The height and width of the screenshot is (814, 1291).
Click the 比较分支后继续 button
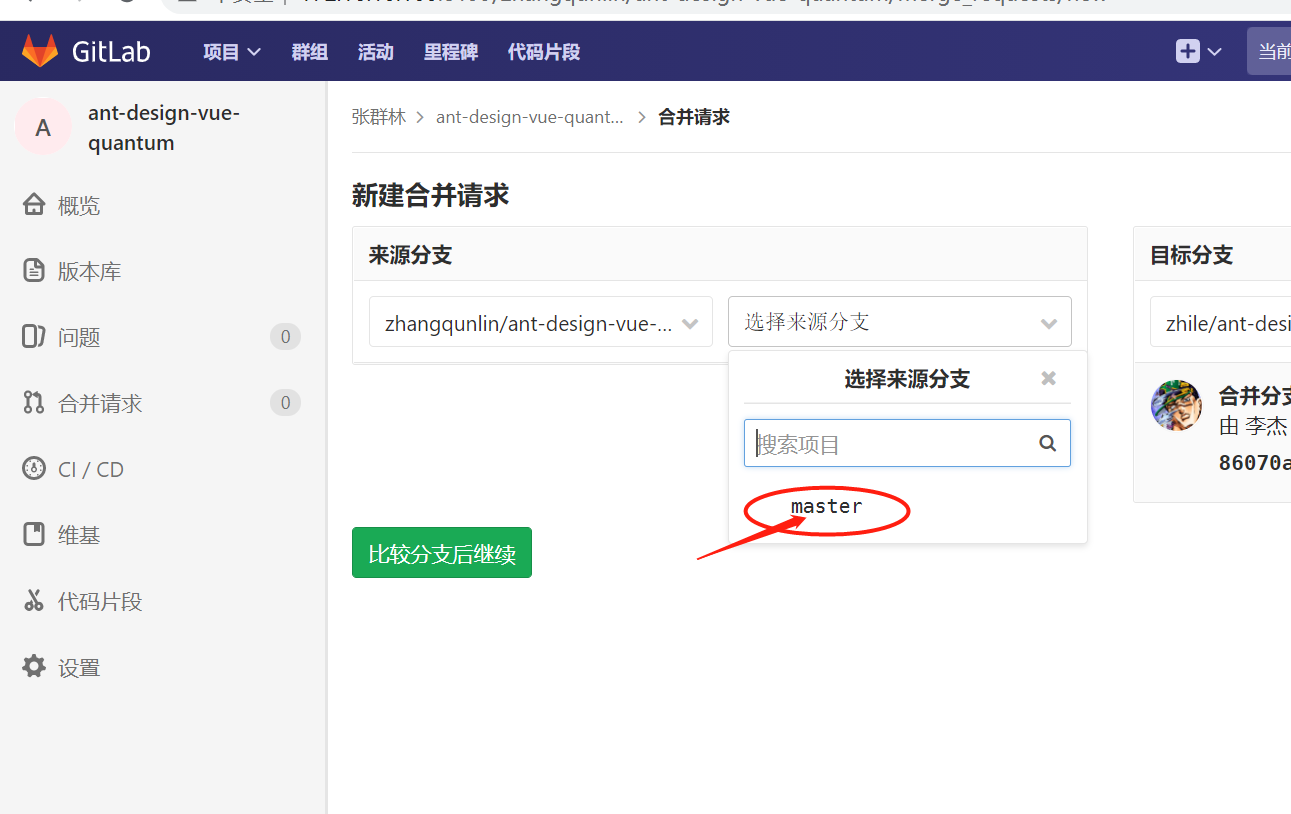pyautogui.click(x=442, y=553)
